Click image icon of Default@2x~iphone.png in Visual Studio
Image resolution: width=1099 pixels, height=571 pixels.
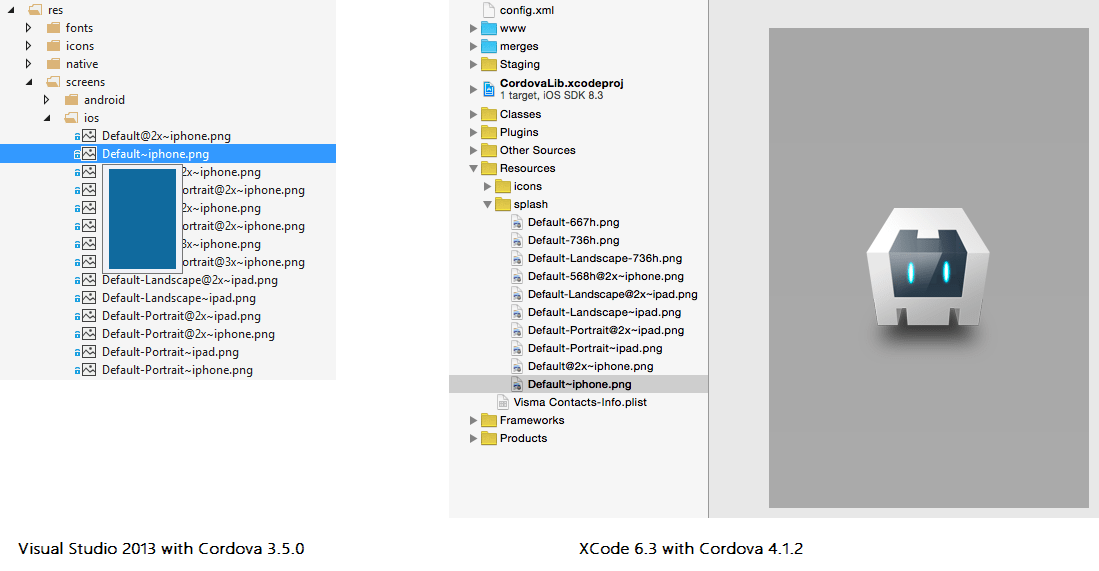pos(88,136)
